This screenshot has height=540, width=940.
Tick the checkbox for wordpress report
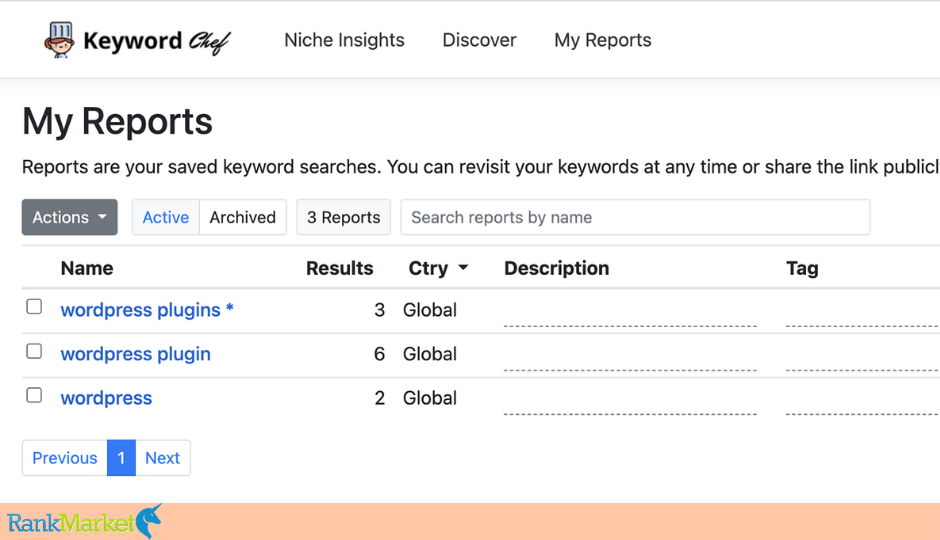34,396
